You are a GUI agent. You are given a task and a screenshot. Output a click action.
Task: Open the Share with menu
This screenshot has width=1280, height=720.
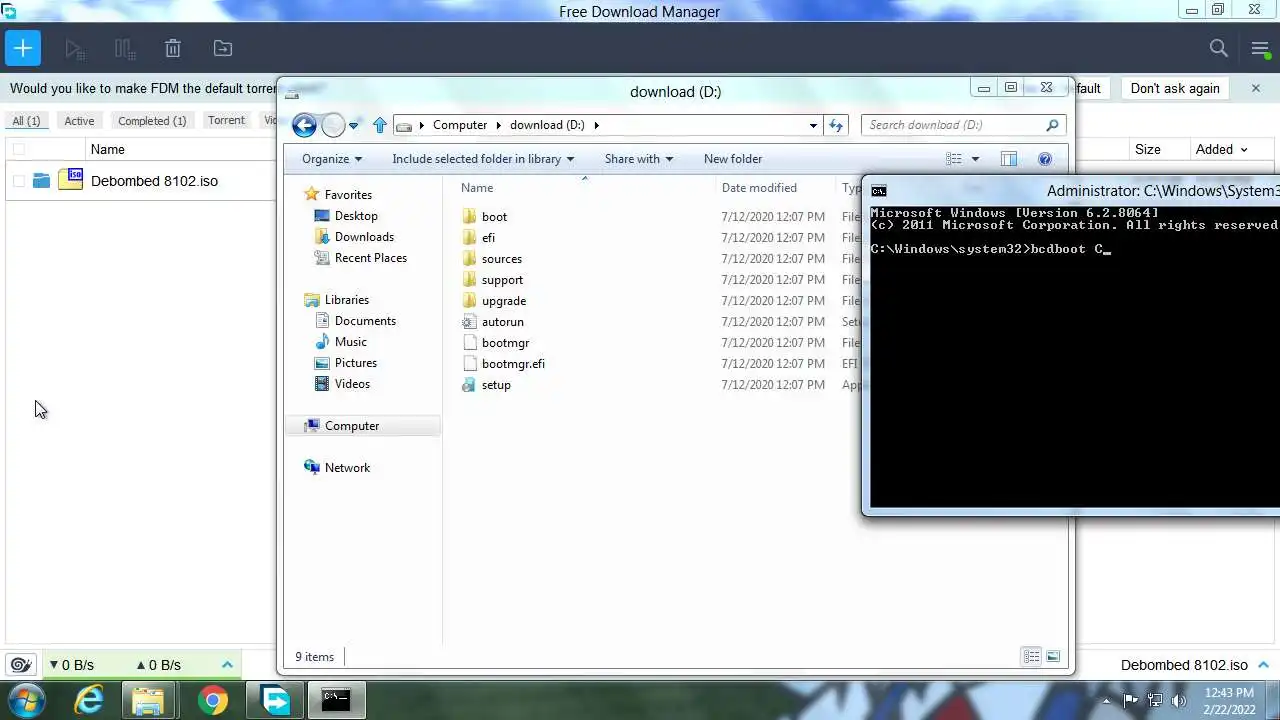pyautogui.click(x=639, y=159)
